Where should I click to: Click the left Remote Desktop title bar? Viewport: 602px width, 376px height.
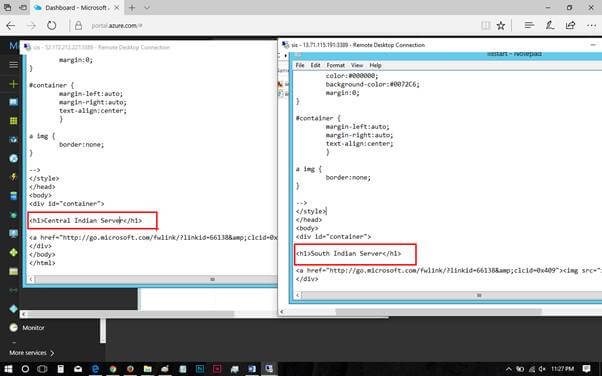click(150, 47)
